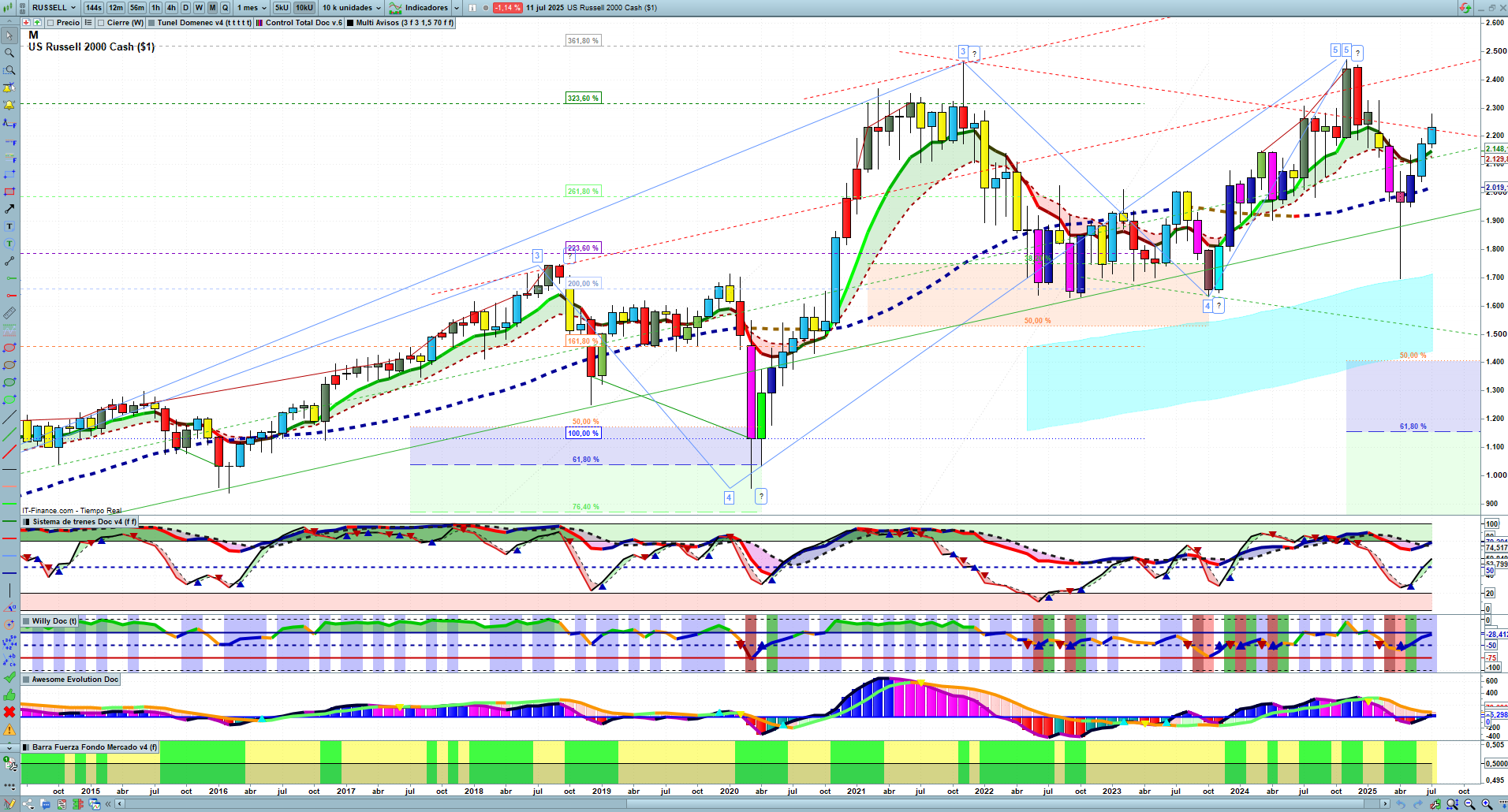Click the 5kU units button

[x=282, y=8]
